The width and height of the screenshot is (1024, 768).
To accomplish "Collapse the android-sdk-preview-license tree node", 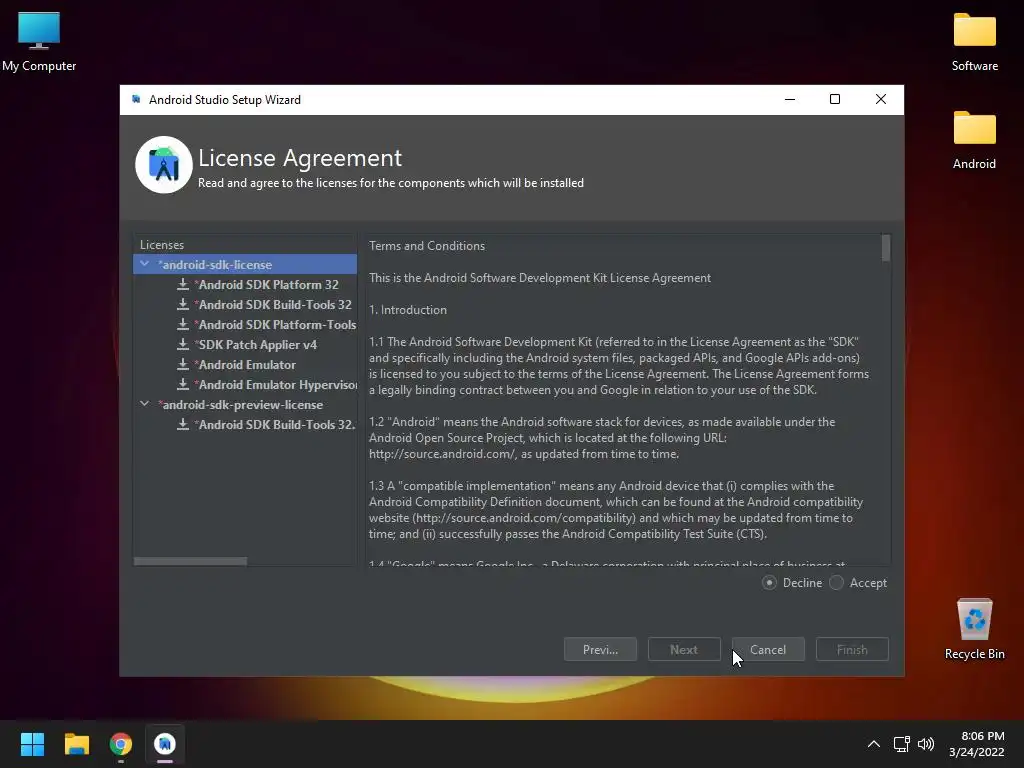I will pyautogui.click(x=144, y=404).
